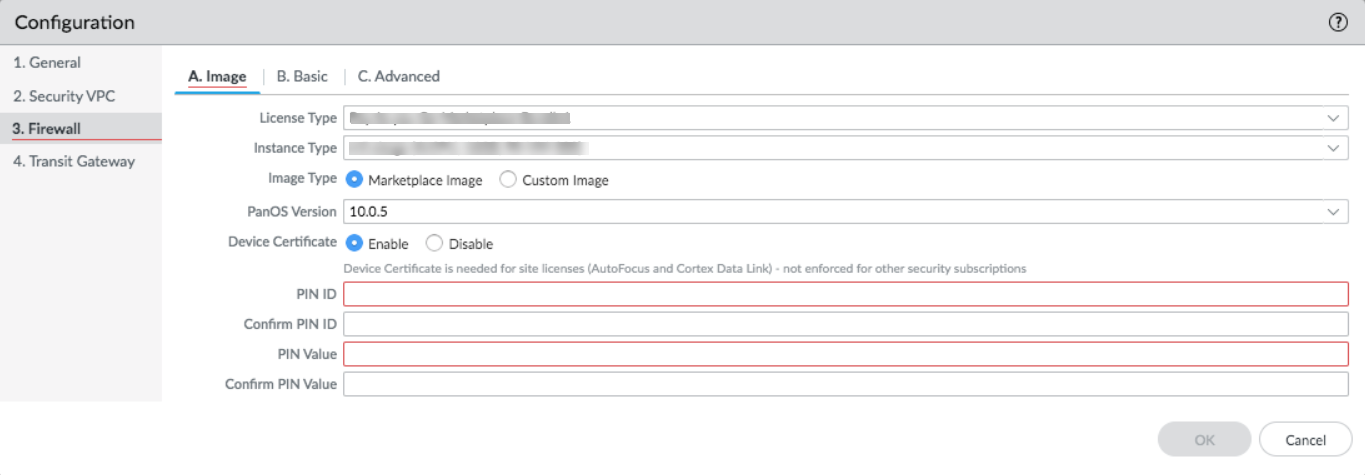
Task: Focus the PIN ID input field
Action: [845, 294]
